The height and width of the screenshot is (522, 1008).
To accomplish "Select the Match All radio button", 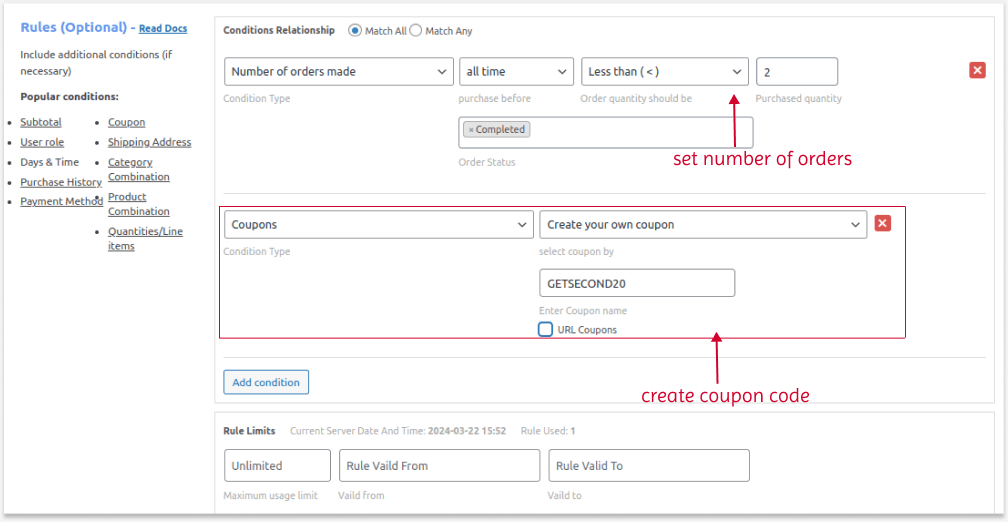I will (x=355, y=31).
